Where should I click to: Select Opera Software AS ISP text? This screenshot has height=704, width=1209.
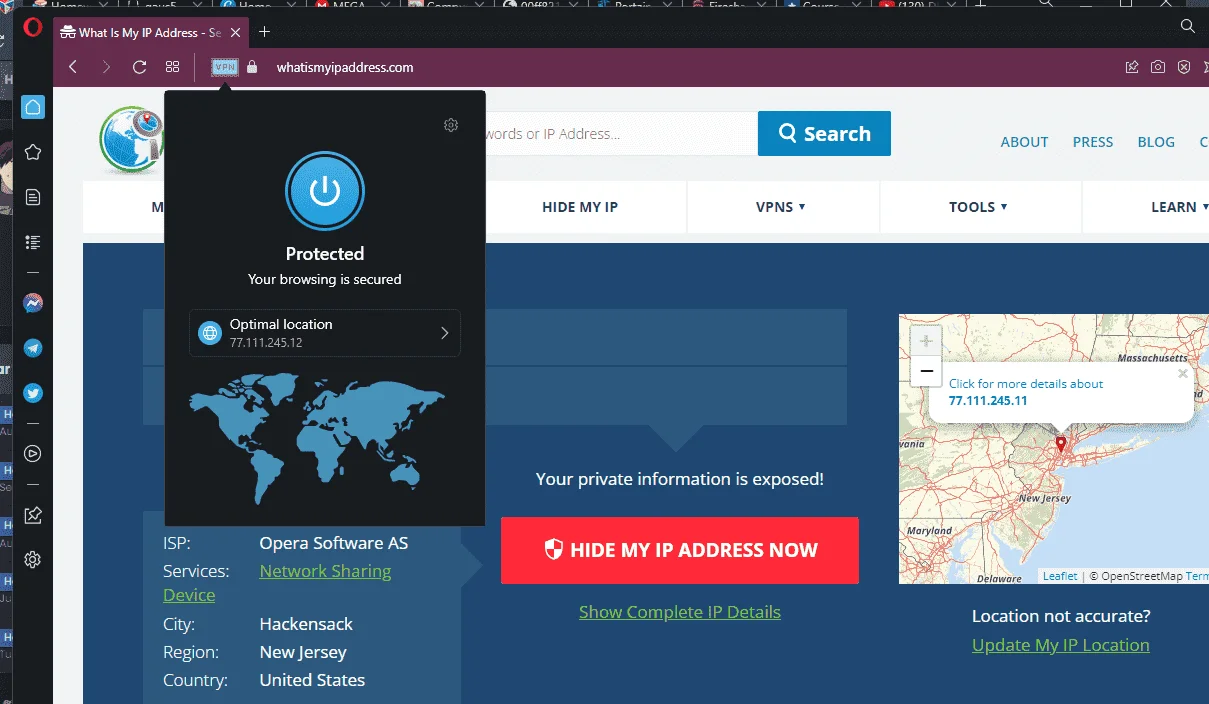point(334,543)
